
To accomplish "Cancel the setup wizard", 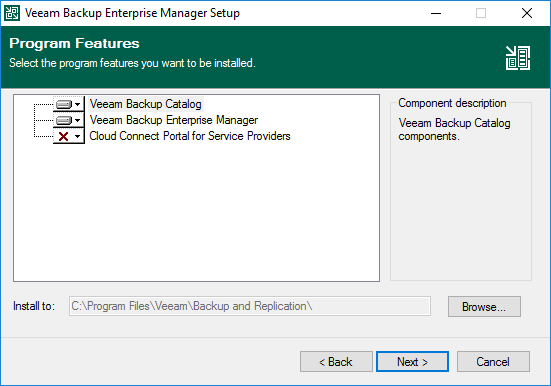I will click(x=493, y=361).
